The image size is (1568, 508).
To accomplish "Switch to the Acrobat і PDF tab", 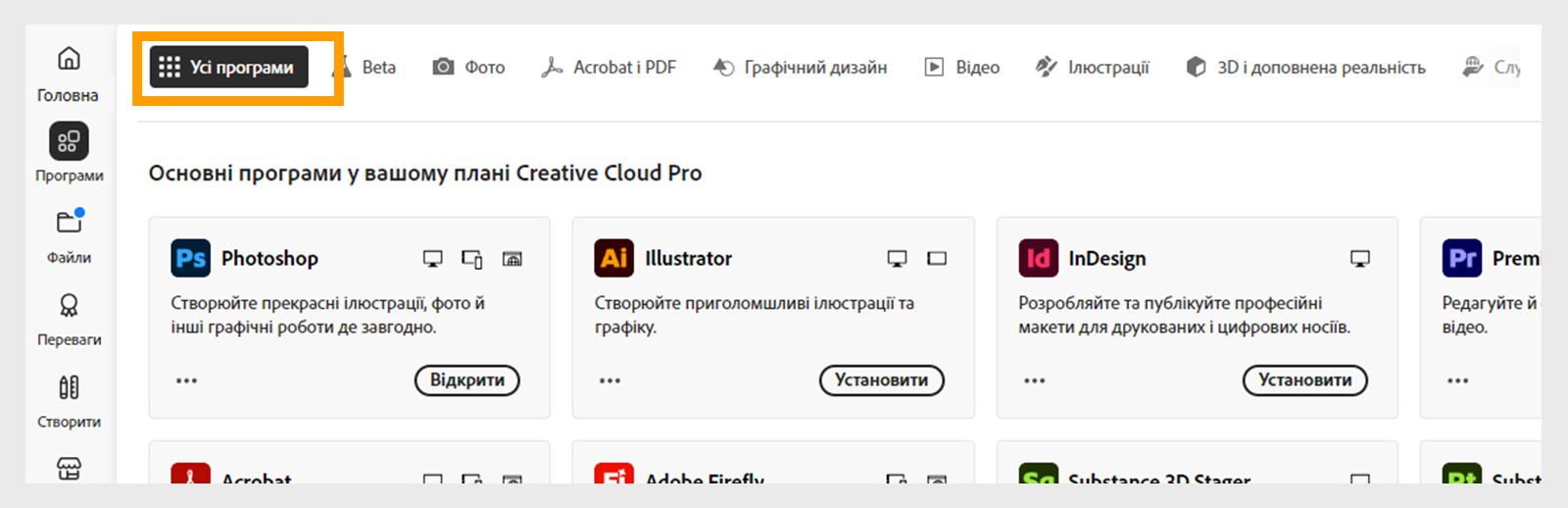I will [x=608, y=67].
